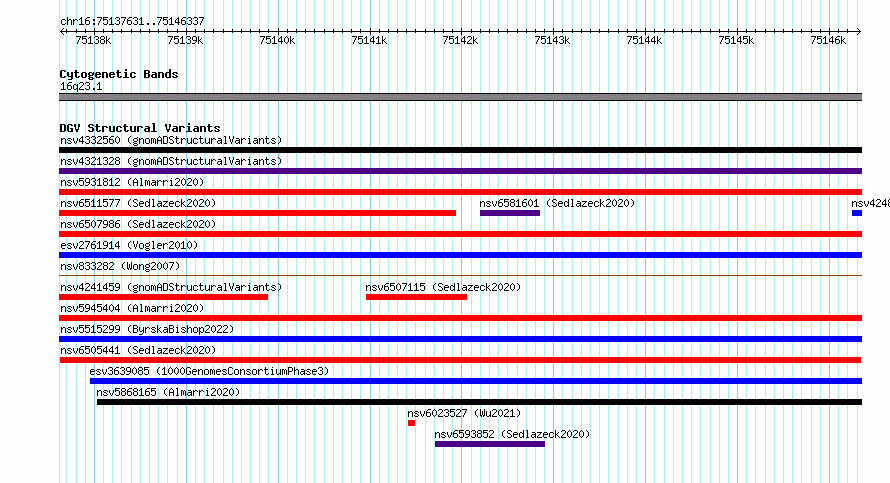The image size is (890, 483).
Task: Click the 75143k ruler position
Action: pyautogui.click(x=552, y=40)
